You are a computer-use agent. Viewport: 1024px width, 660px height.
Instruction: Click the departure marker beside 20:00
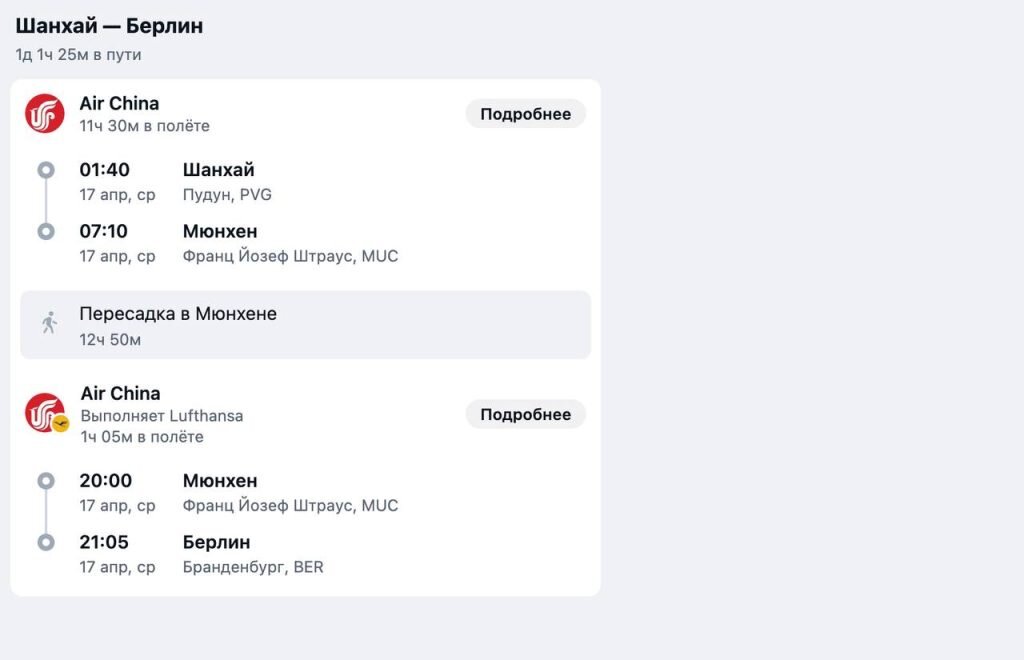pos(44,481)
